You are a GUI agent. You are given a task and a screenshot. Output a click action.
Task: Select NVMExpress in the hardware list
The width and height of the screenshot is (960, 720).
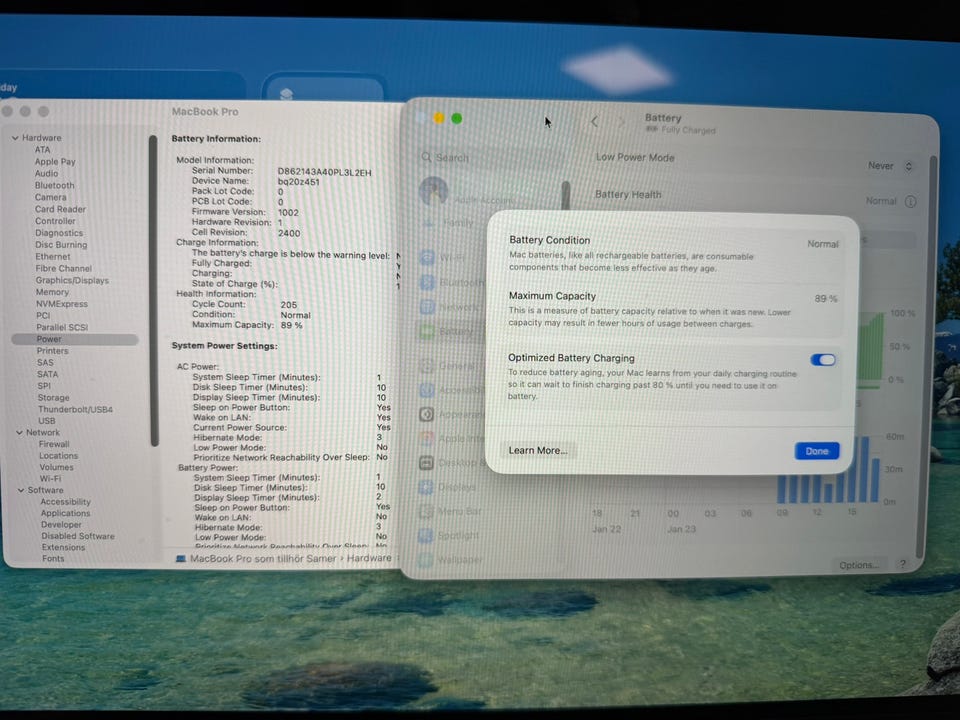click(x=62, y=304)
